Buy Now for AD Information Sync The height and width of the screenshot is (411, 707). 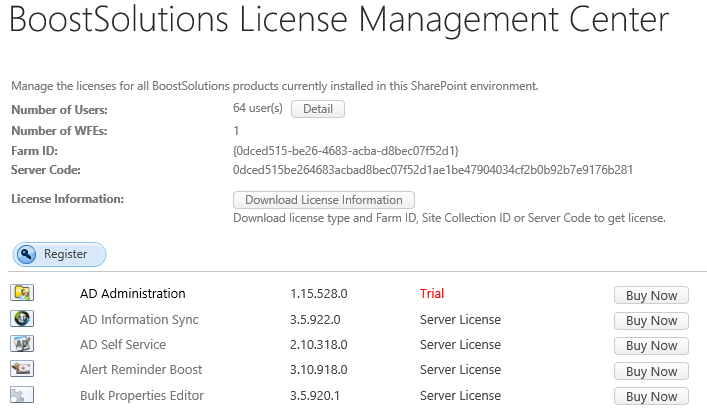tap(651, 321)
